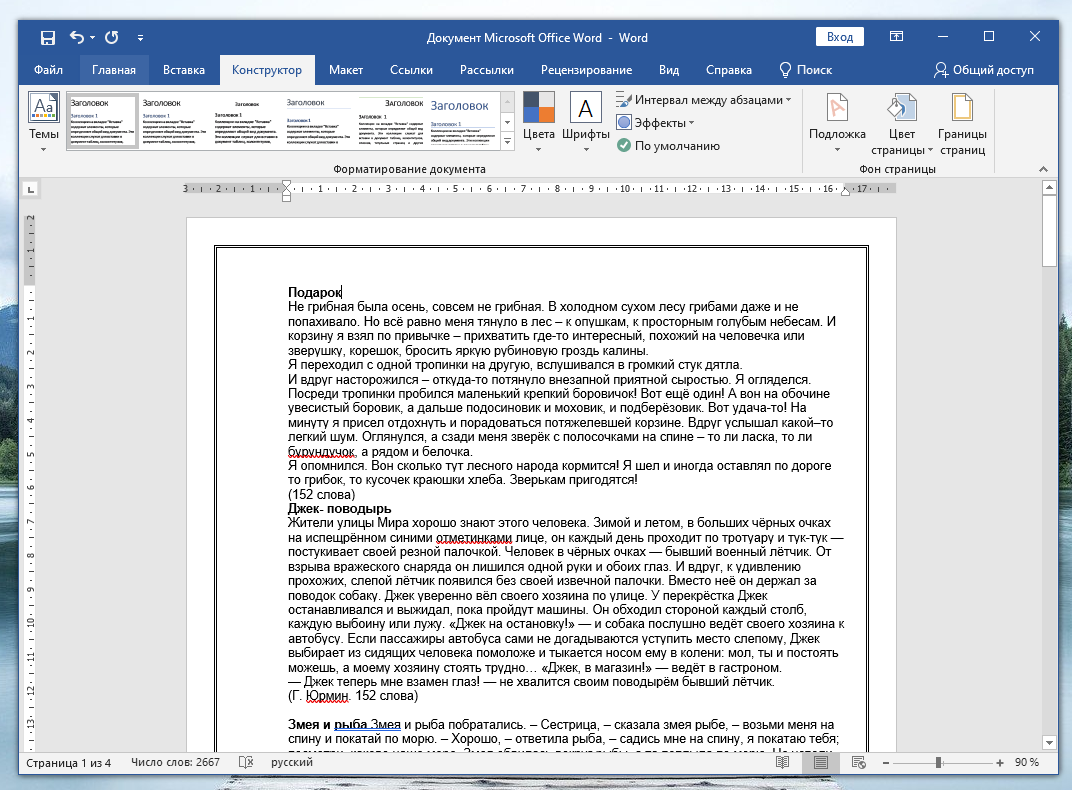
Task: Switch to the Вставка tab
Action: 183,70
